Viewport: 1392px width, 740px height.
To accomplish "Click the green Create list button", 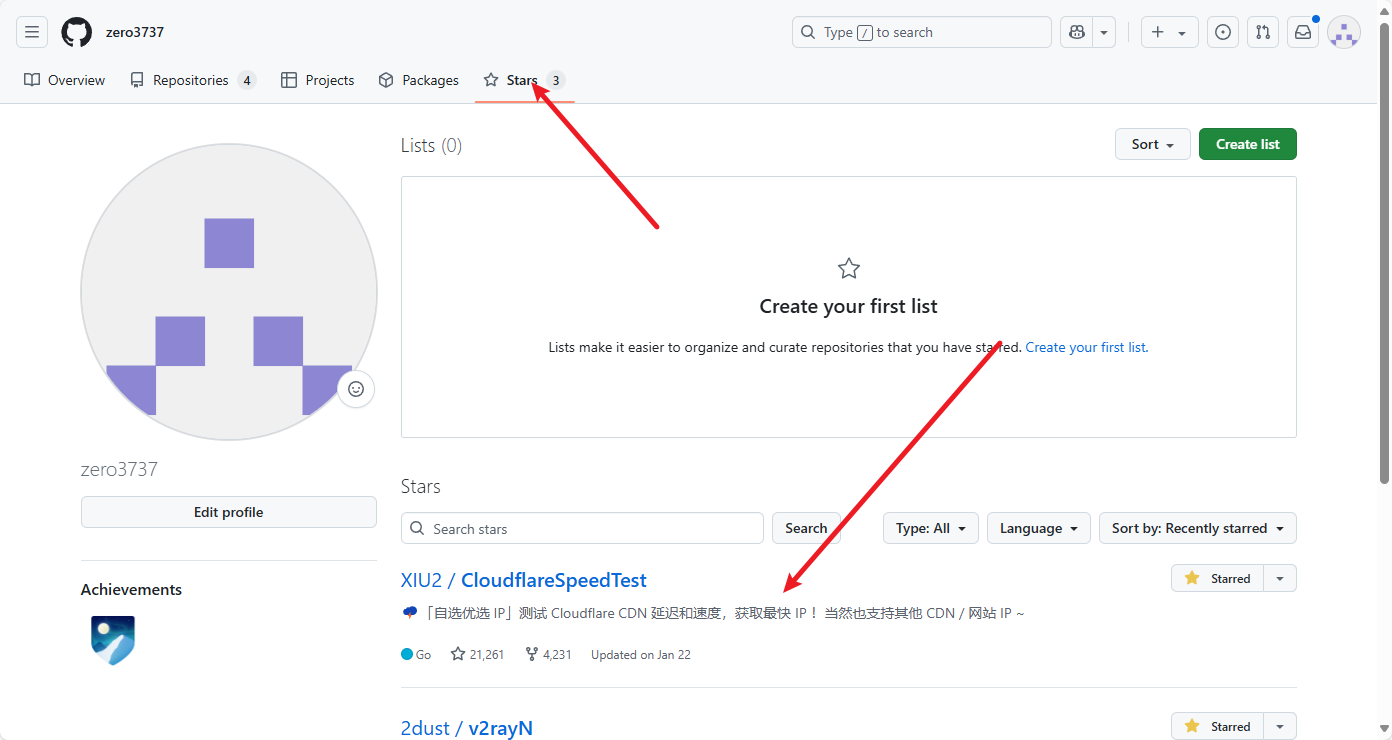I will point(1248,144).
